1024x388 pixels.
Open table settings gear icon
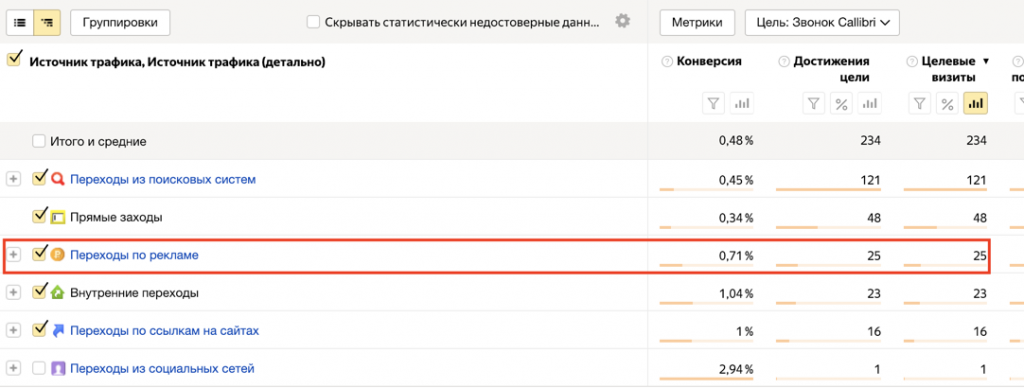point(623,22)
